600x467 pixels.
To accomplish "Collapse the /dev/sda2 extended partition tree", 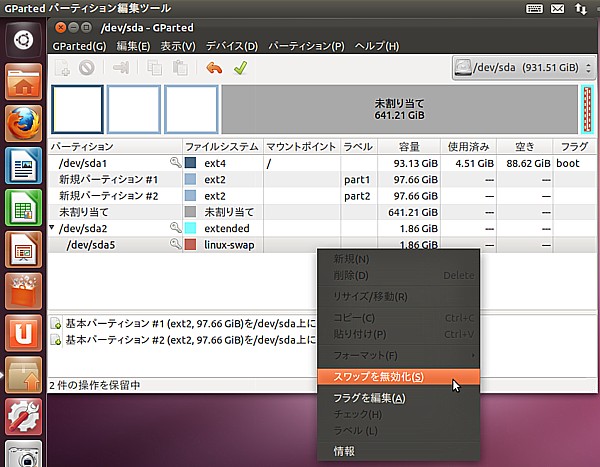I will pyautogui.click(x=52, y=228).
